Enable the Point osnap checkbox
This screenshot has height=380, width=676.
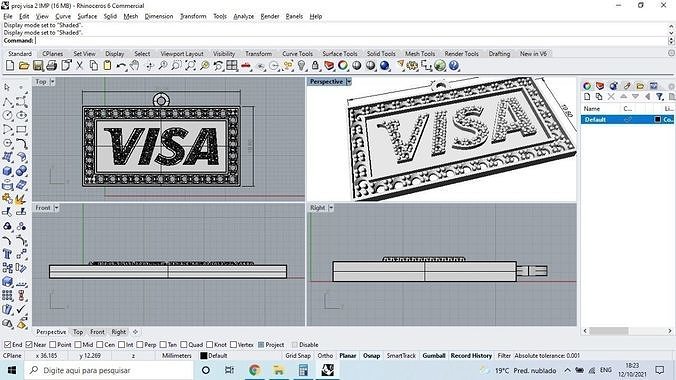click(53, 345)
